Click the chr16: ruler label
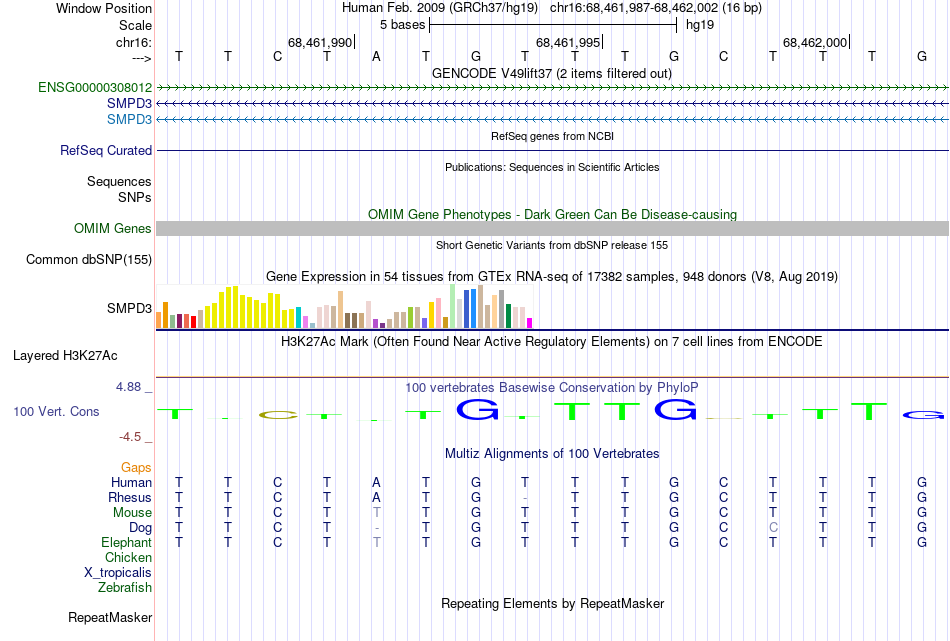The height and width of the screenshot is (641, 950). point(134,42)
